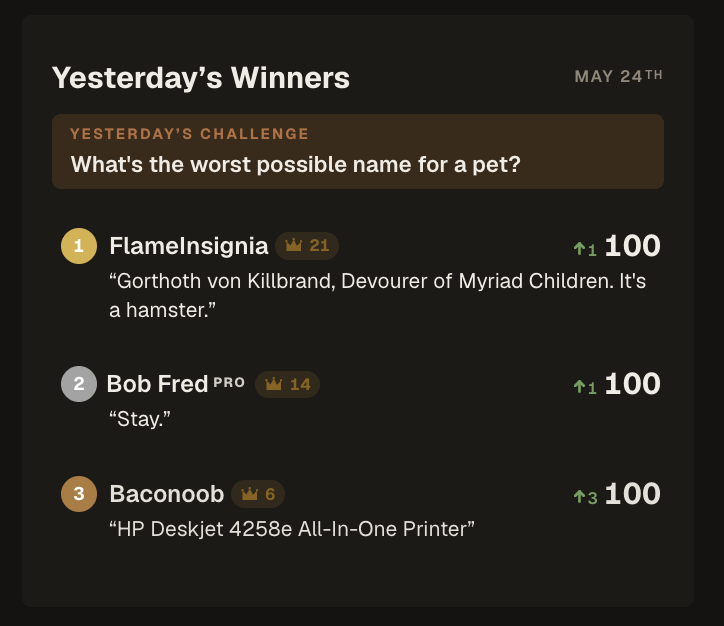
Task: Click the gold first place medal
Action: coord(79,246)
